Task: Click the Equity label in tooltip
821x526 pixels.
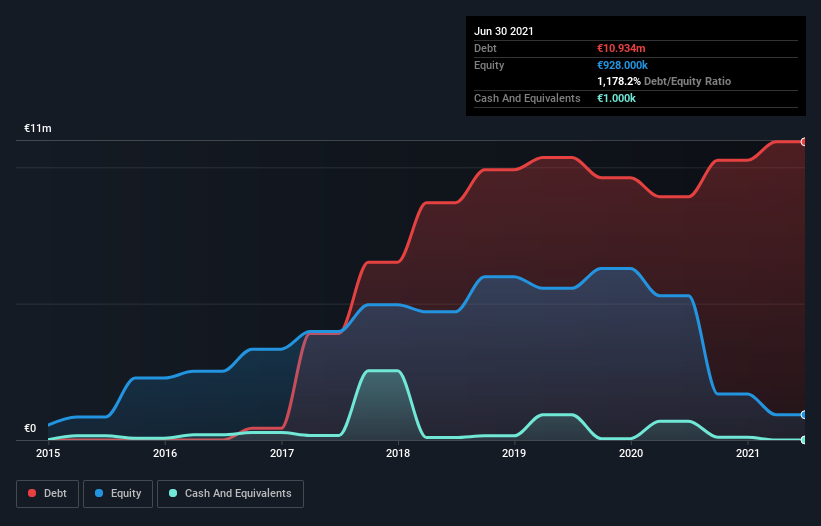Action: click(489, 65)
